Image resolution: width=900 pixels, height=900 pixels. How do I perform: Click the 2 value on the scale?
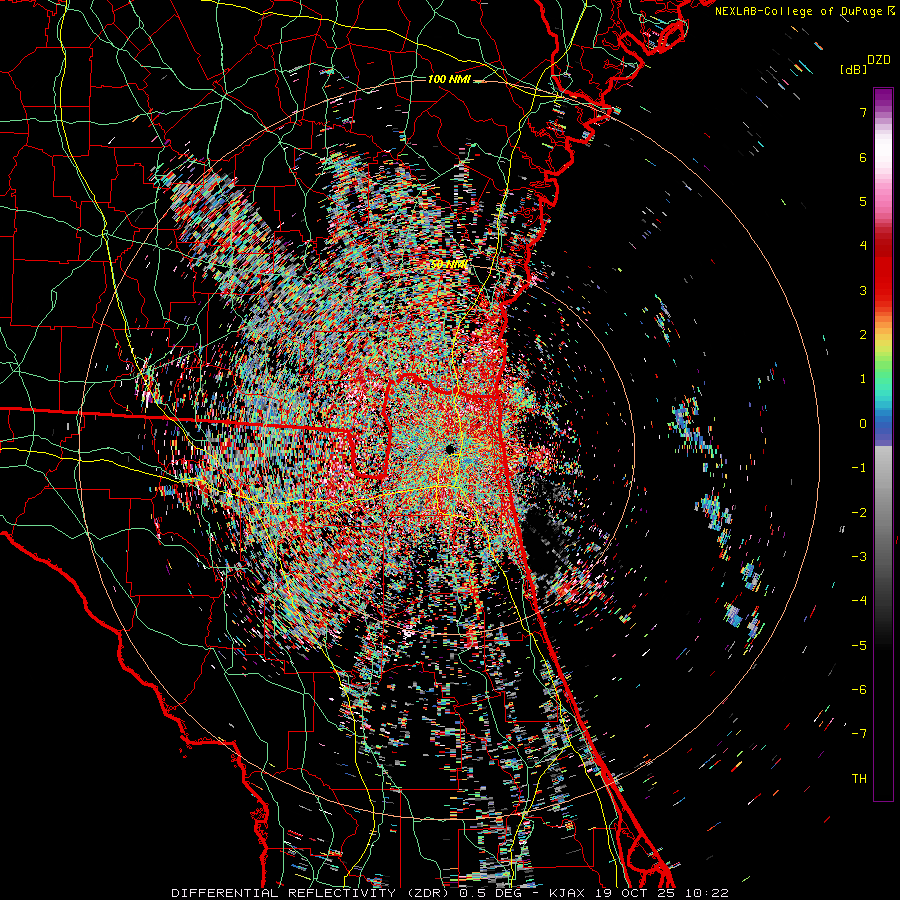point(863,335)
